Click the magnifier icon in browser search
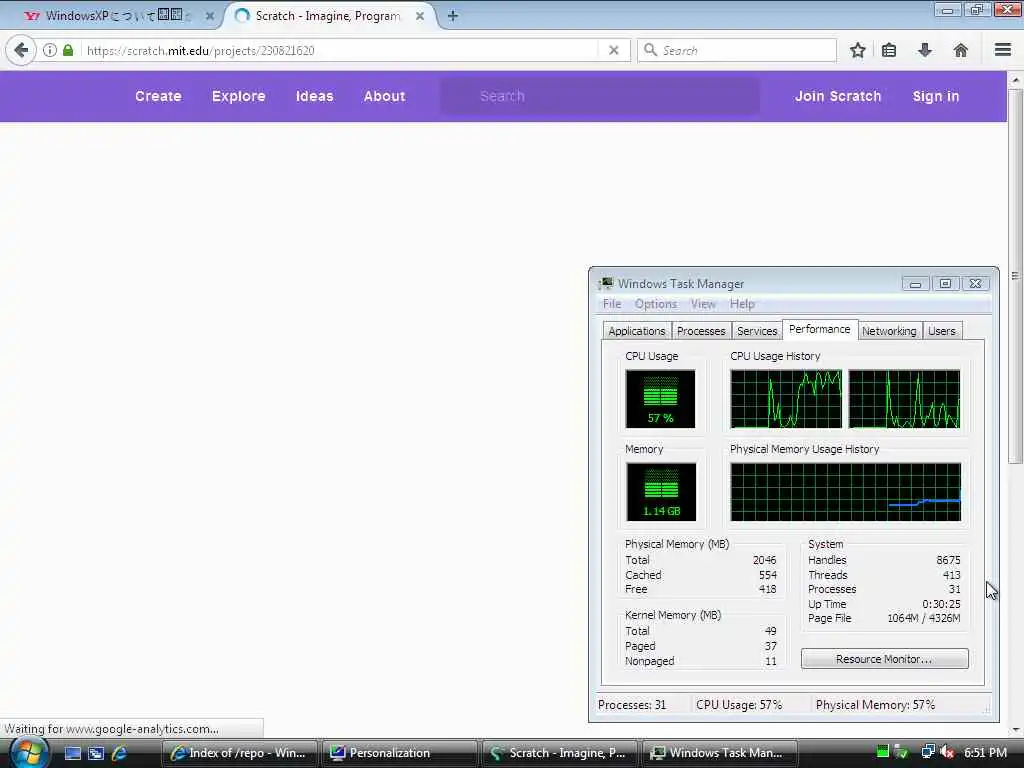Screen dimensions: 1024x768 pos(650,50)
